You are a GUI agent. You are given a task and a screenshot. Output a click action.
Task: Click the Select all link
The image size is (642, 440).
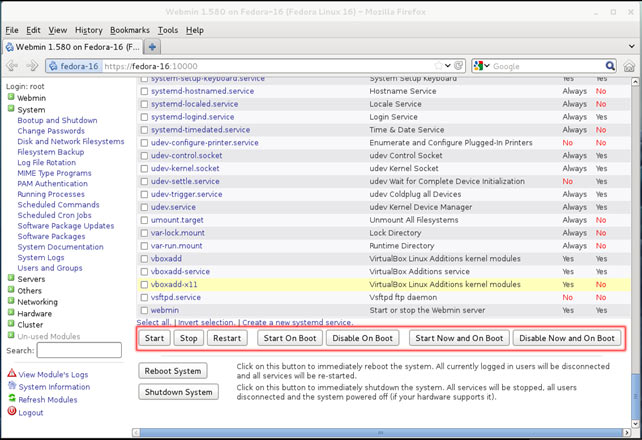(154, 323)
